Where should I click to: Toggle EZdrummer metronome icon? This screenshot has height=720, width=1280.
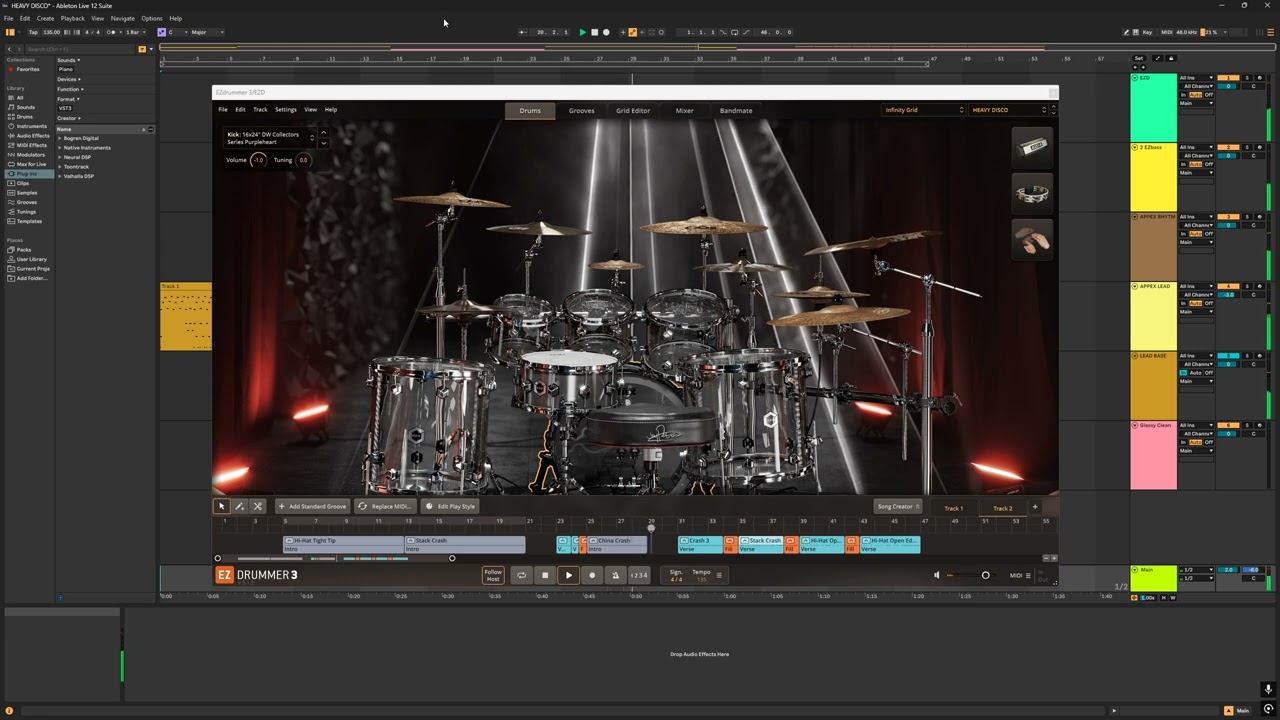pyautogui.click(x=615, y=575)
